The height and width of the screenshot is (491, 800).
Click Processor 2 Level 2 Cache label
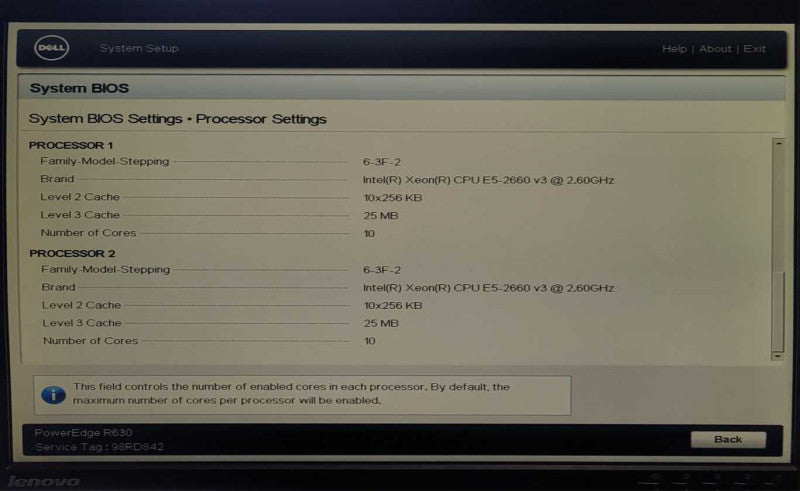coord(81,305)
